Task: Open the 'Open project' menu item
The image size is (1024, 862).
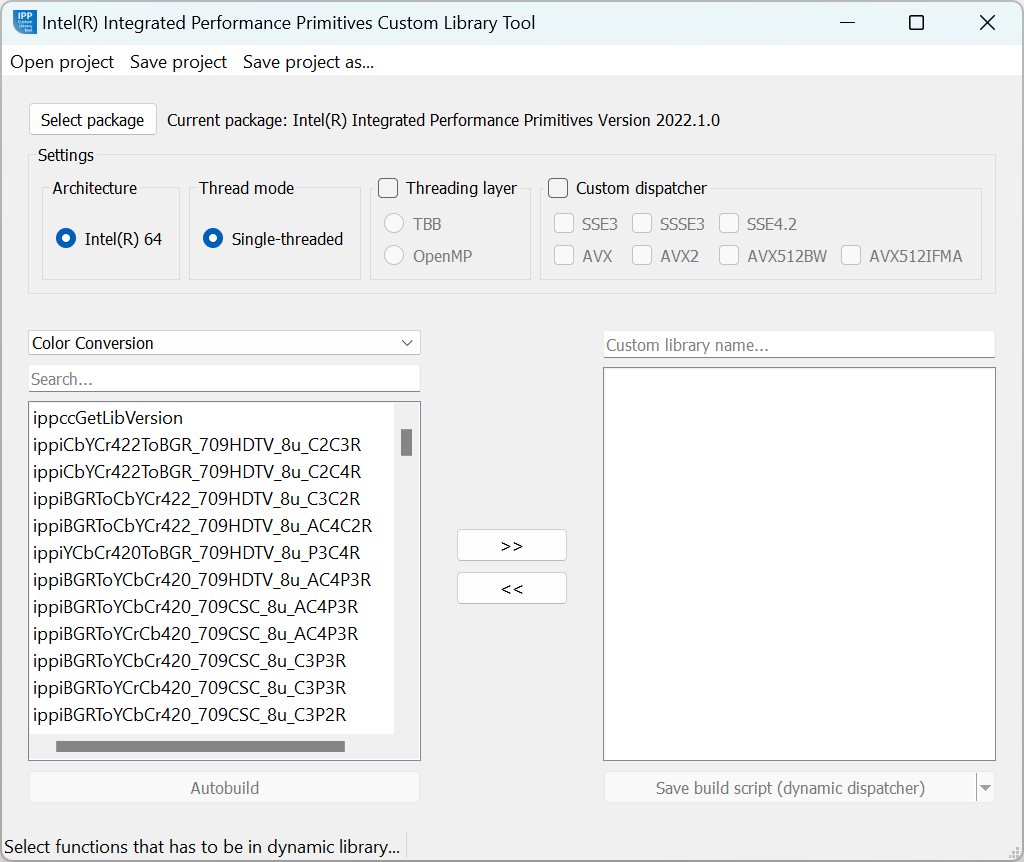Action: pos(62,62)
